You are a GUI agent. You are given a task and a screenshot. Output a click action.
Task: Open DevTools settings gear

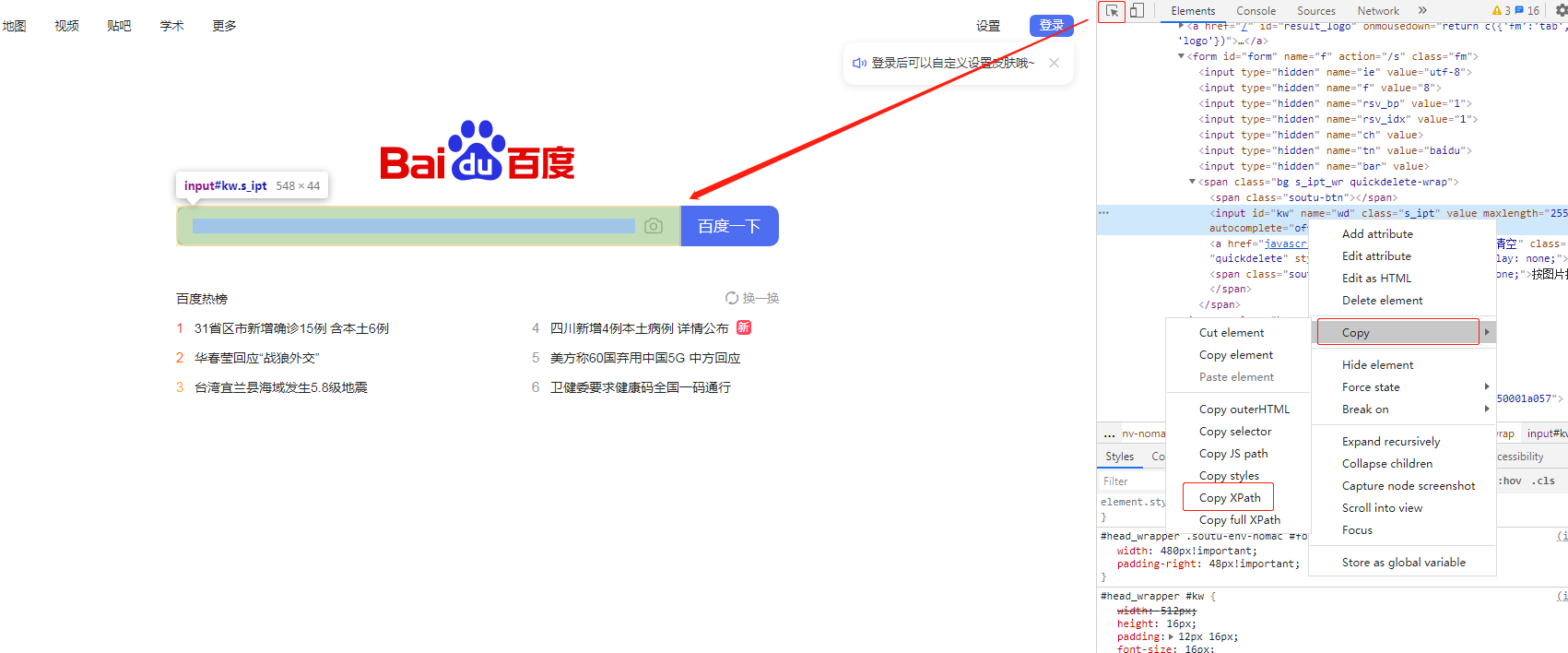point(1561,10)
